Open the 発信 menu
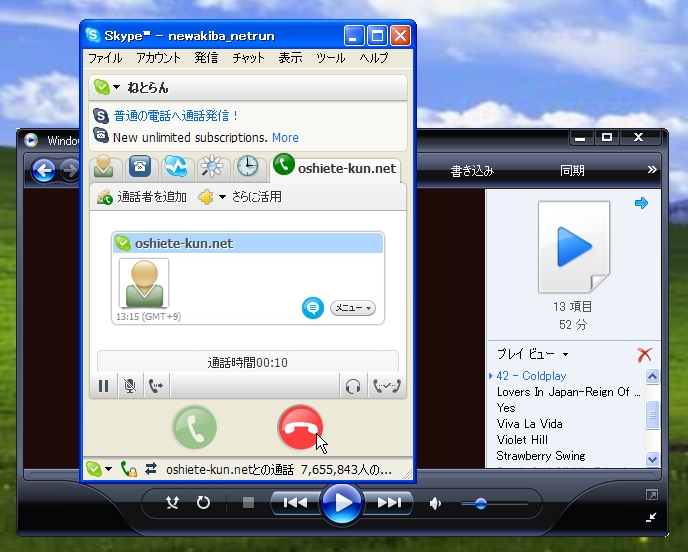The image size is (688, 552). (x=206, y=58)
